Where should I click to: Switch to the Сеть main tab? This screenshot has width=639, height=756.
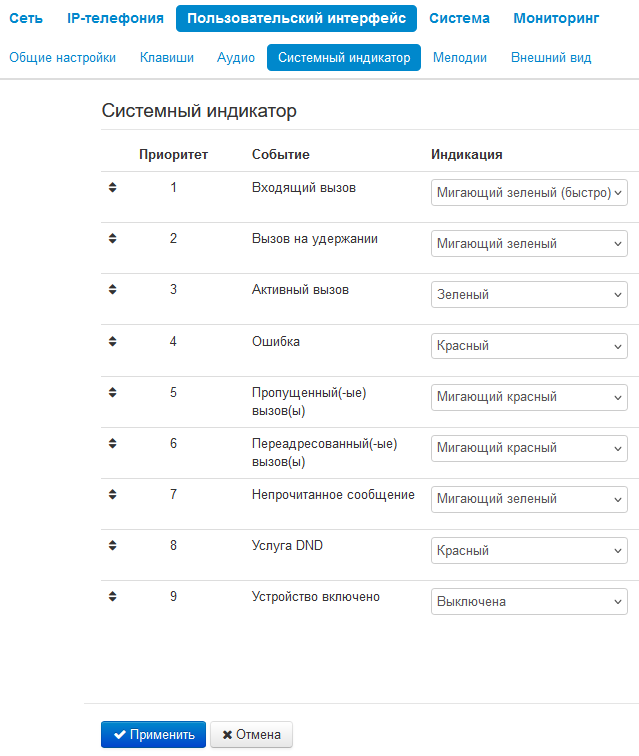click(x=26, y=18)
